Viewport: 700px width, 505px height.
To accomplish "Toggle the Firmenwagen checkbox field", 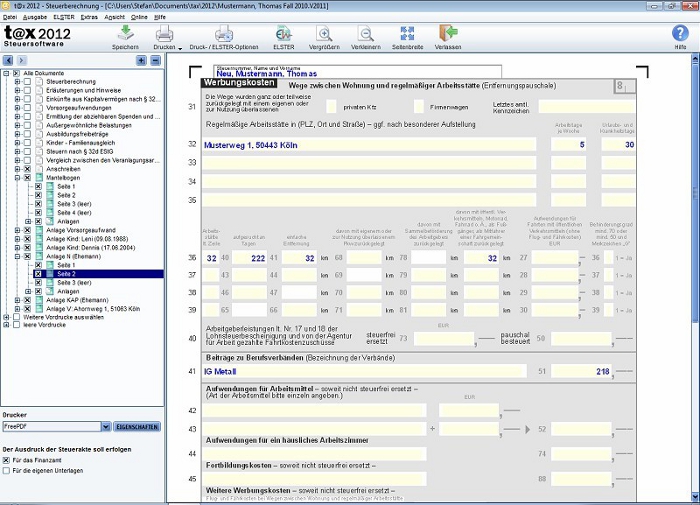I will pyautogui.click(x=419, y=107).
